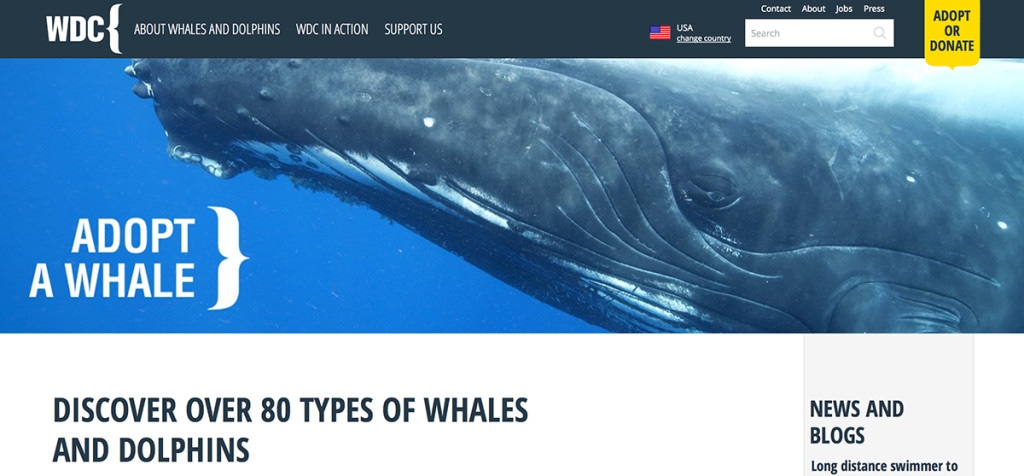Click the USA country label
Viewport: 1024px width, 476px height.
coord(684,27)
